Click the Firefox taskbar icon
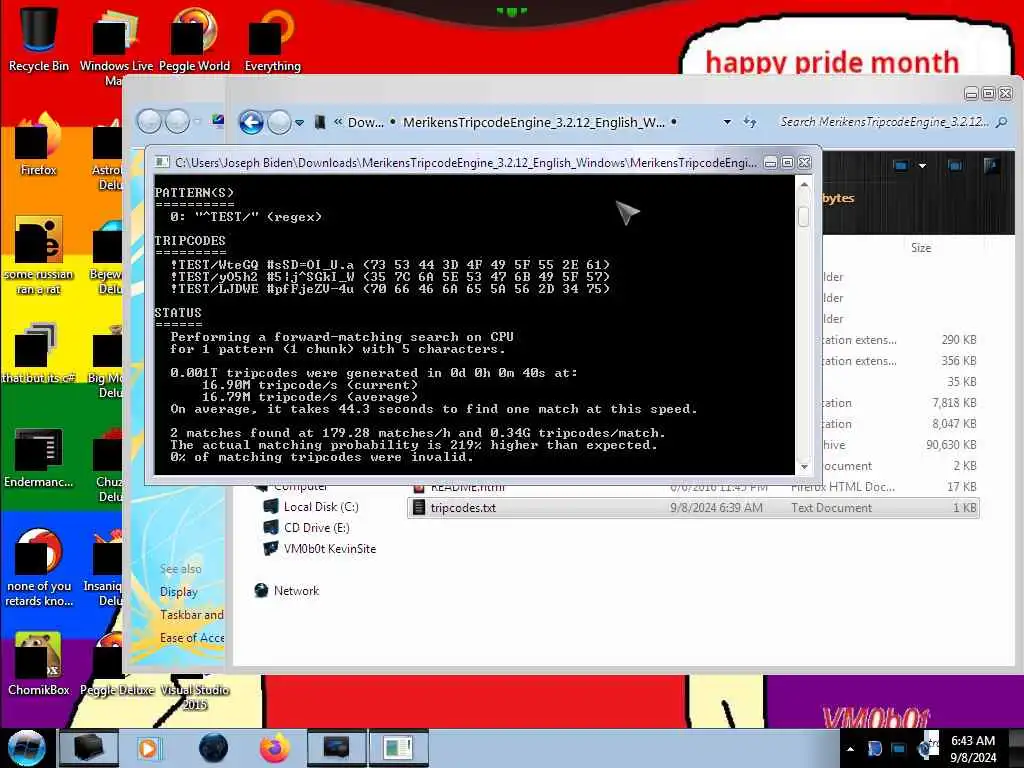The image size is (1024, 768). coord(274,748)
